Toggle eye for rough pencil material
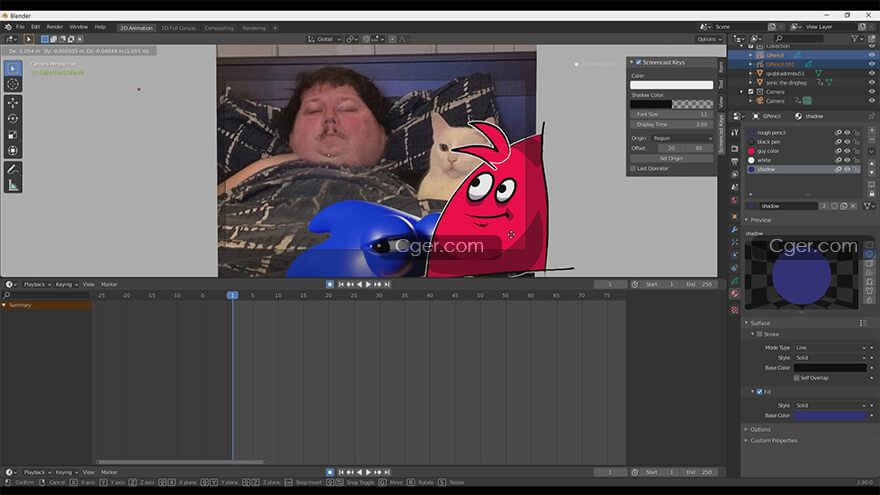This screenshot has height=495, width=880. (847, 133)
